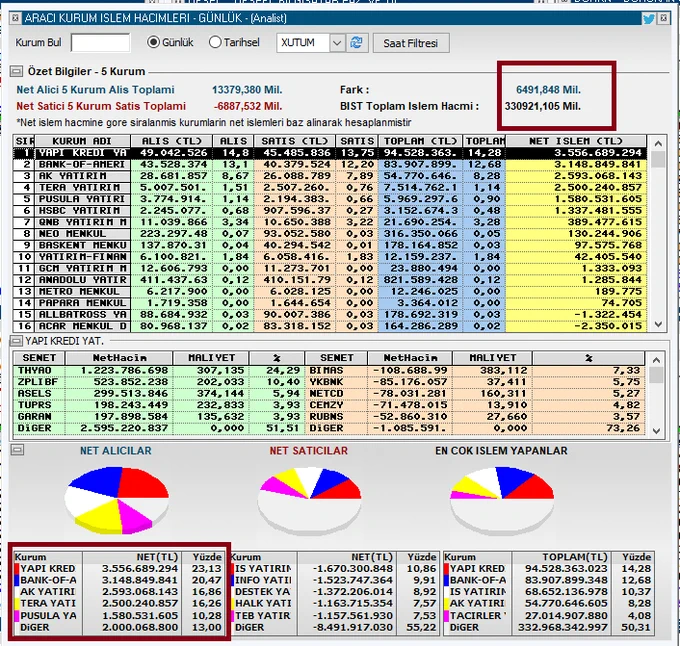The image size is (680, 646).
Task: Click IS YATIRIM in net sellers legend
Action: [x=263, y=568]
